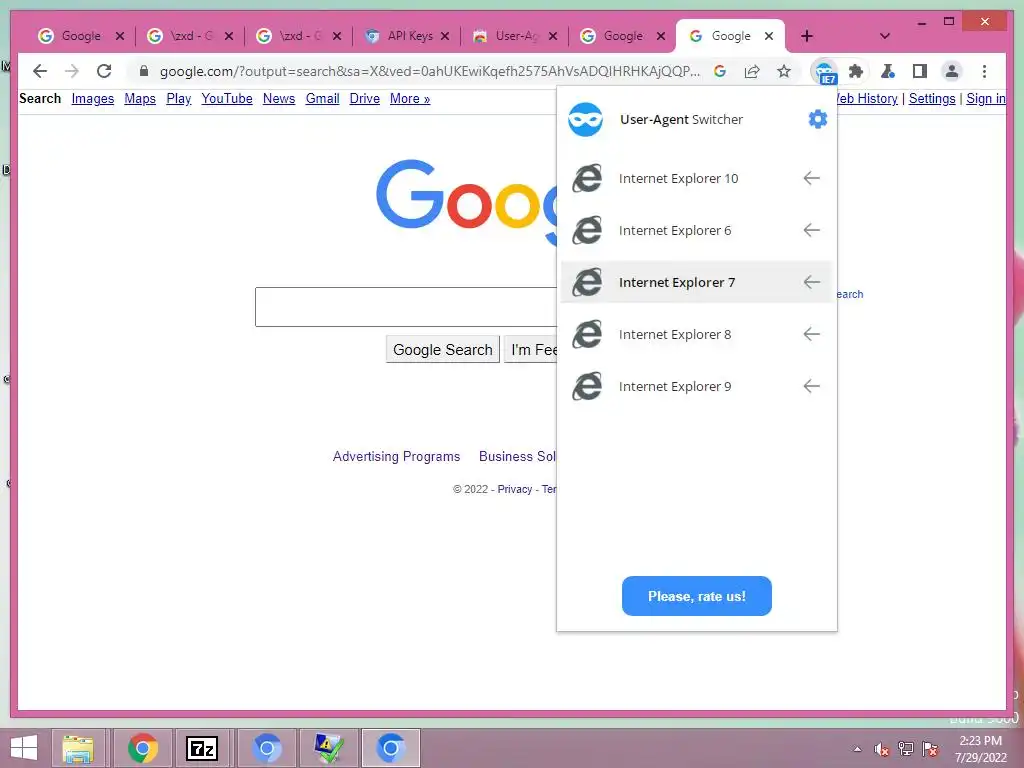Select Internet Explorer 10 user agent
1024x768 pixels.
point(696,178)
